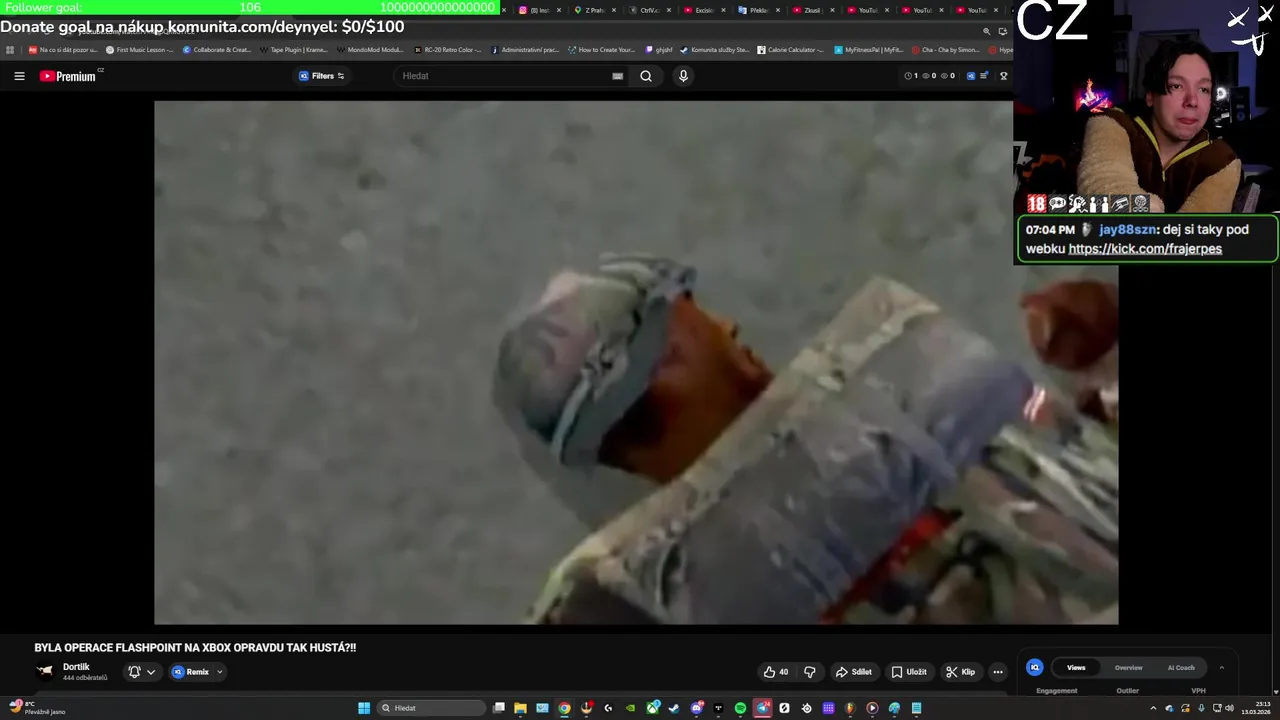
Task: Switch to the Views tab
Action: (x=1076, y=667)
